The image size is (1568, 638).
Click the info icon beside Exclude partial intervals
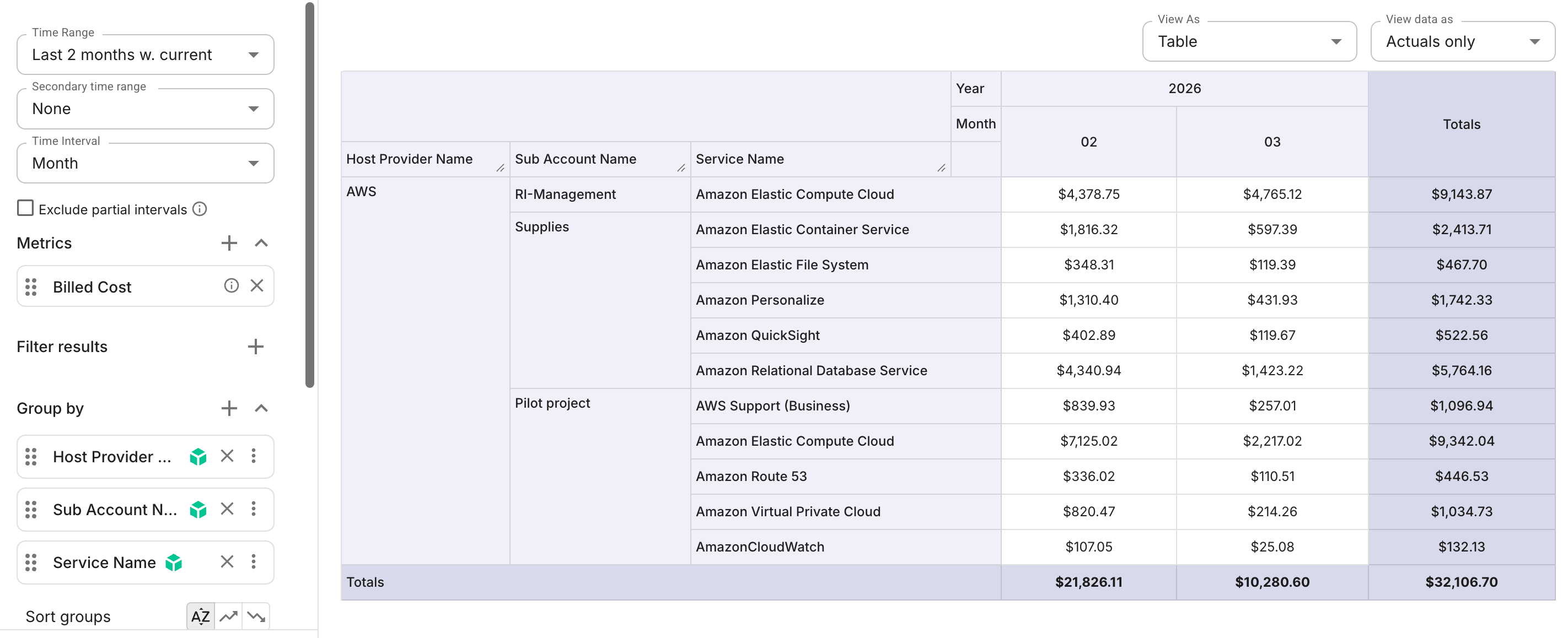pyautogui.click(x=200, y=209)
